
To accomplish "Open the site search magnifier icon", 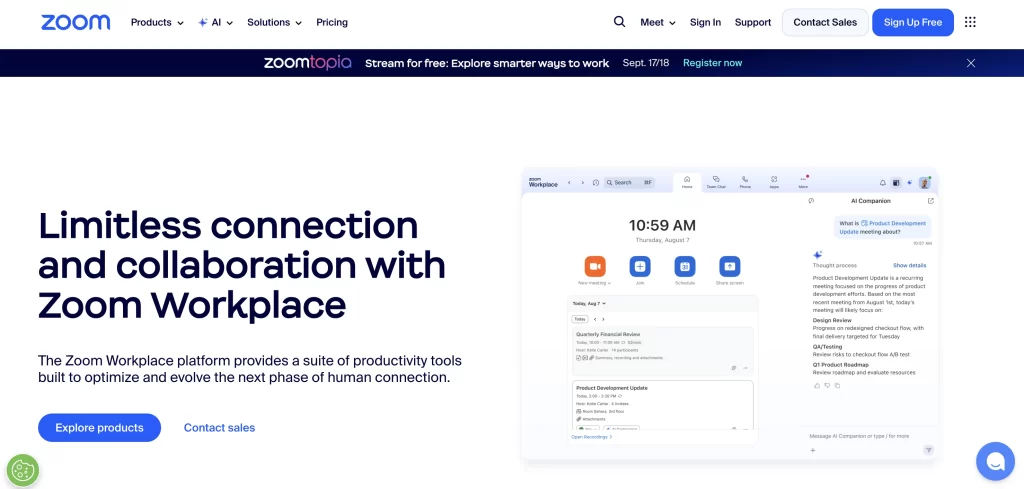I will (619, 22).
